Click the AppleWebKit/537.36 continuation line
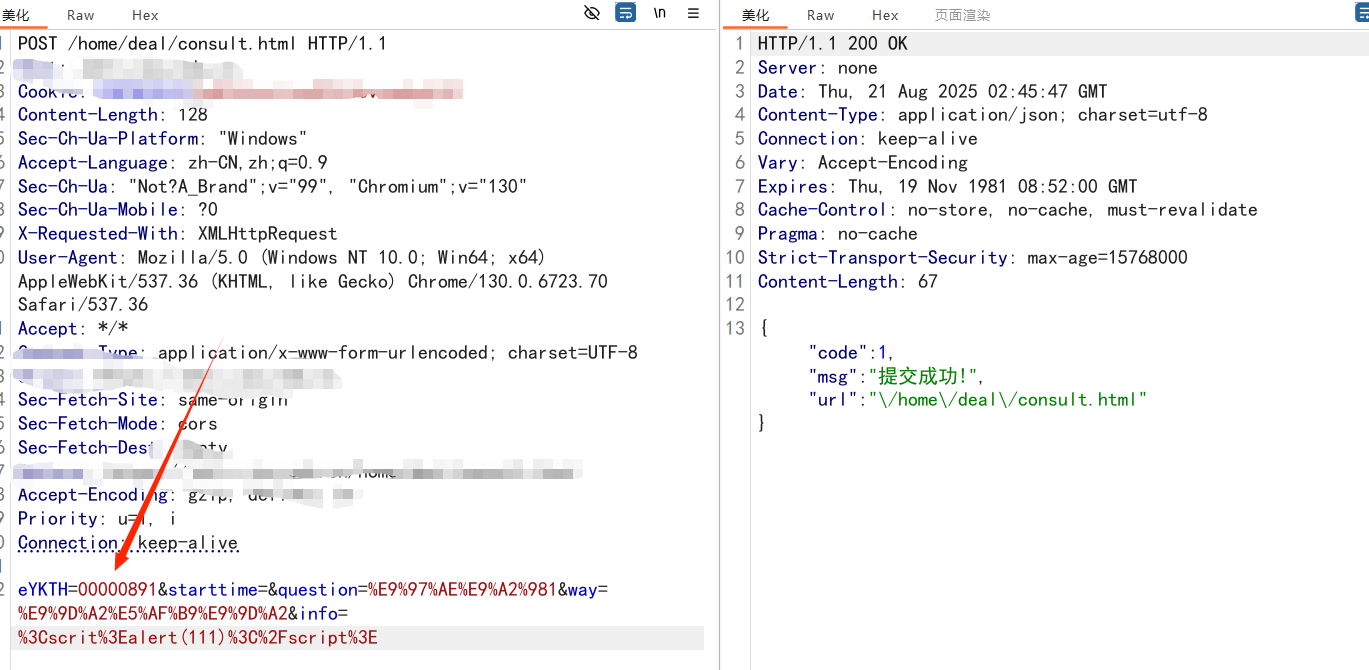 (313, 282)
